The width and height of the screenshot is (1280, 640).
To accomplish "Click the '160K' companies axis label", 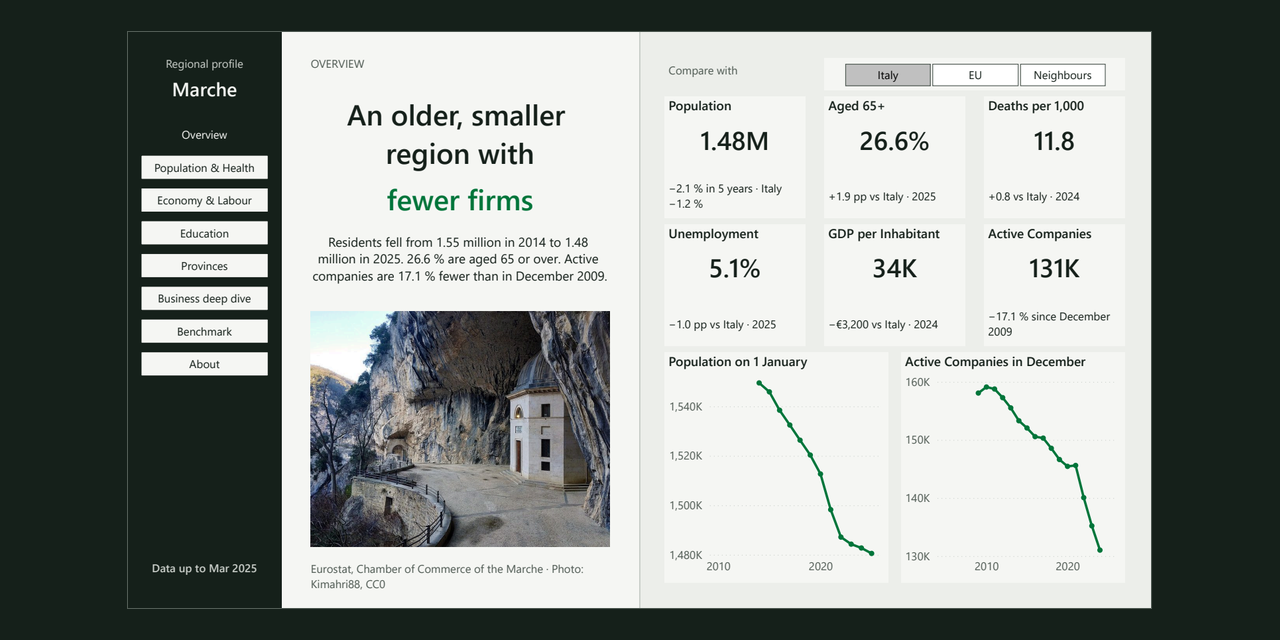I will pyautogui.click(x=918, y=382).
